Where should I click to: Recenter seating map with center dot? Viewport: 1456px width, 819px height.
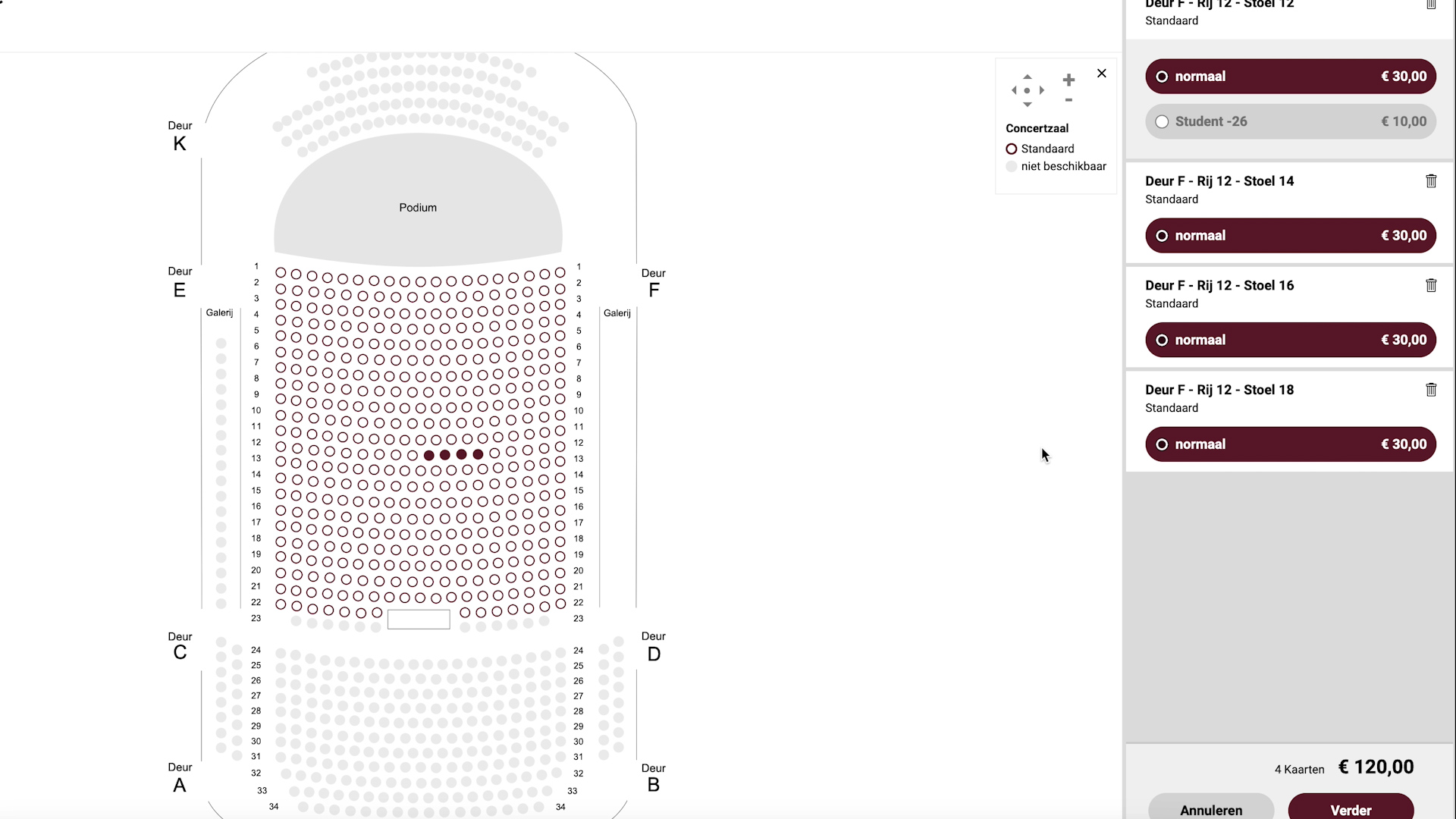tap(1028, 90)
